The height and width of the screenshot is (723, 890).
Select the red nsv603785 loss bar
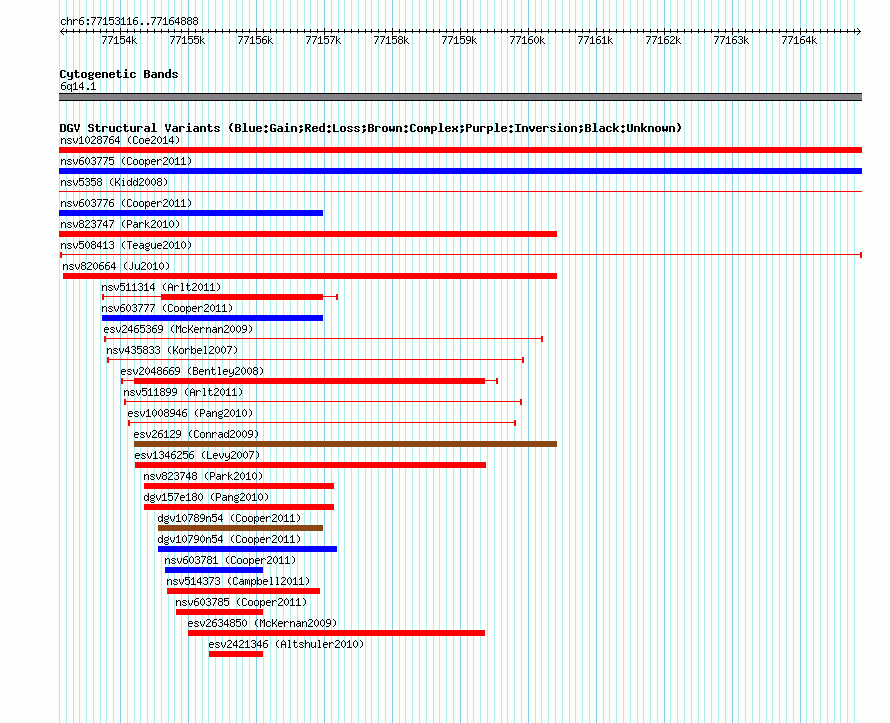220,612
